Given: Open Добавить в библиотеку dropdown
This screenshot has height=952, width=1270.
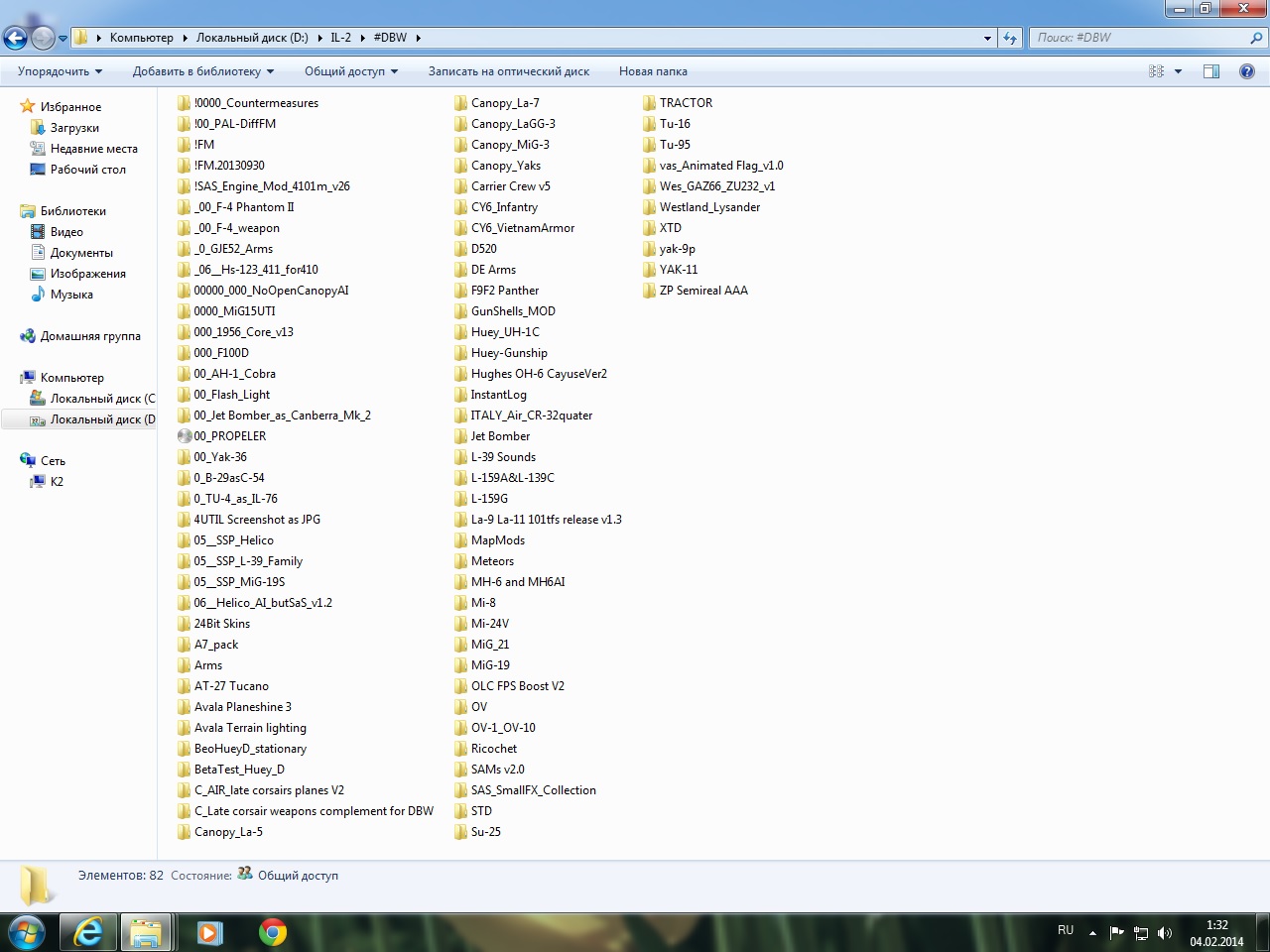Looking at the screenshot, I should click(x=203, y=71).
